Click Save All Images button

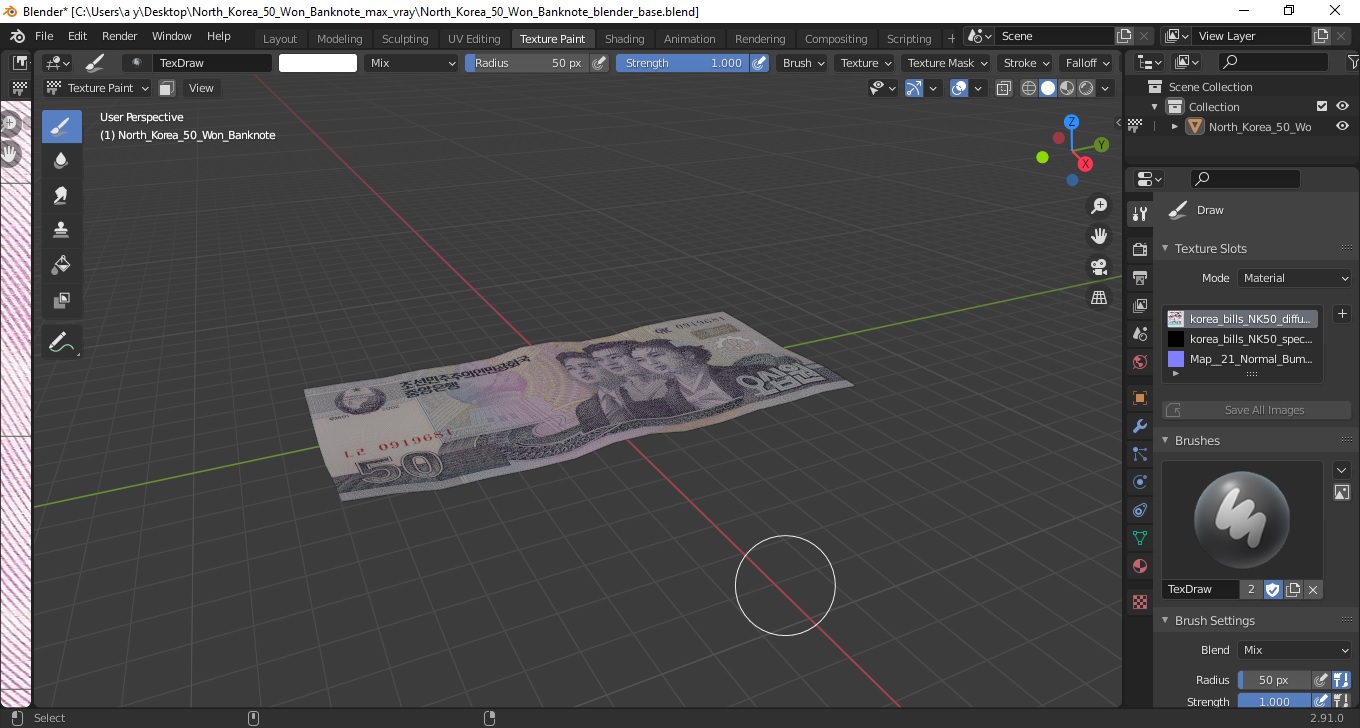coord(1257,410)
